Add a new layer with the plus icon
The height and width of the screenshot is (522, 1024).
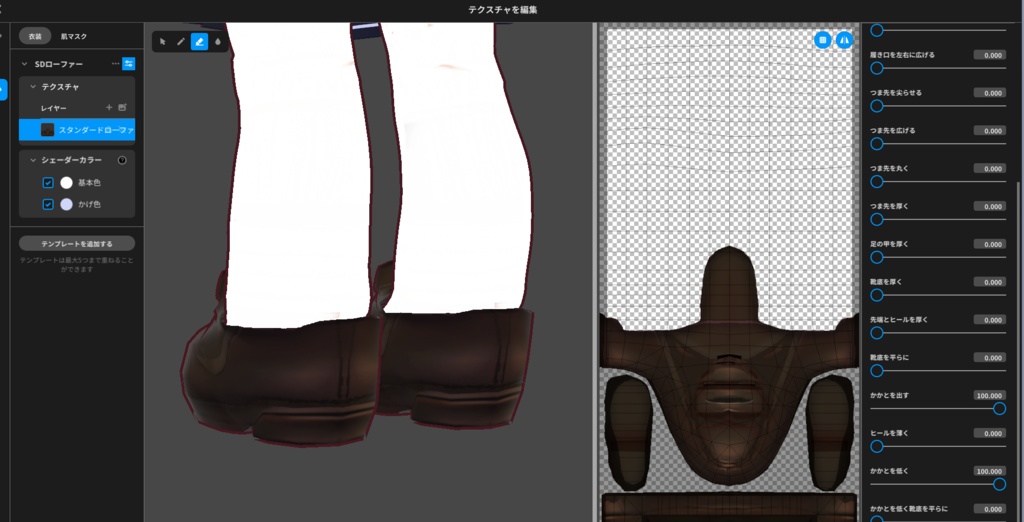point(109,108)
